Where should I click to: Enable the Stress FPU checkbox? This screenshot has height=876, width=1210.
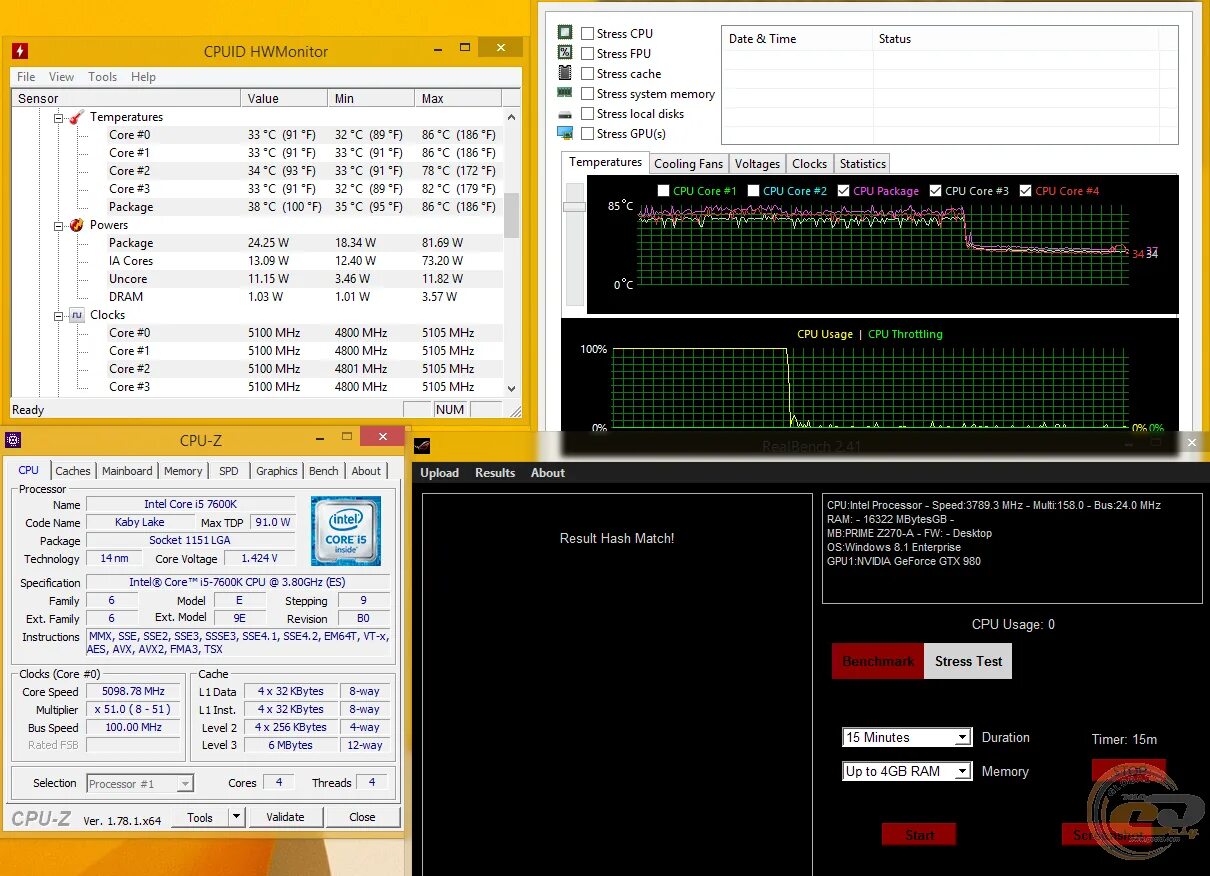(587, 53)
